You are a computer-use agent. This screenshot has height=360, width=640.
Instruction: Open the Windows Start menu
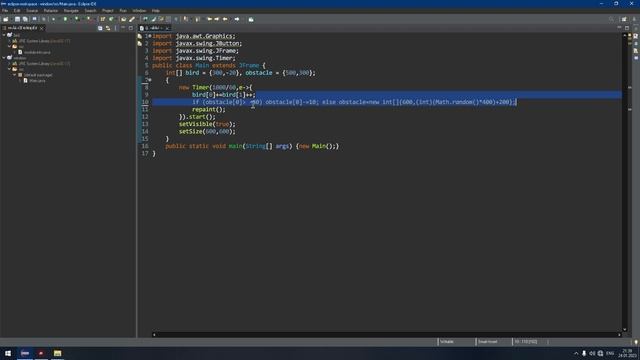(8, 353)
